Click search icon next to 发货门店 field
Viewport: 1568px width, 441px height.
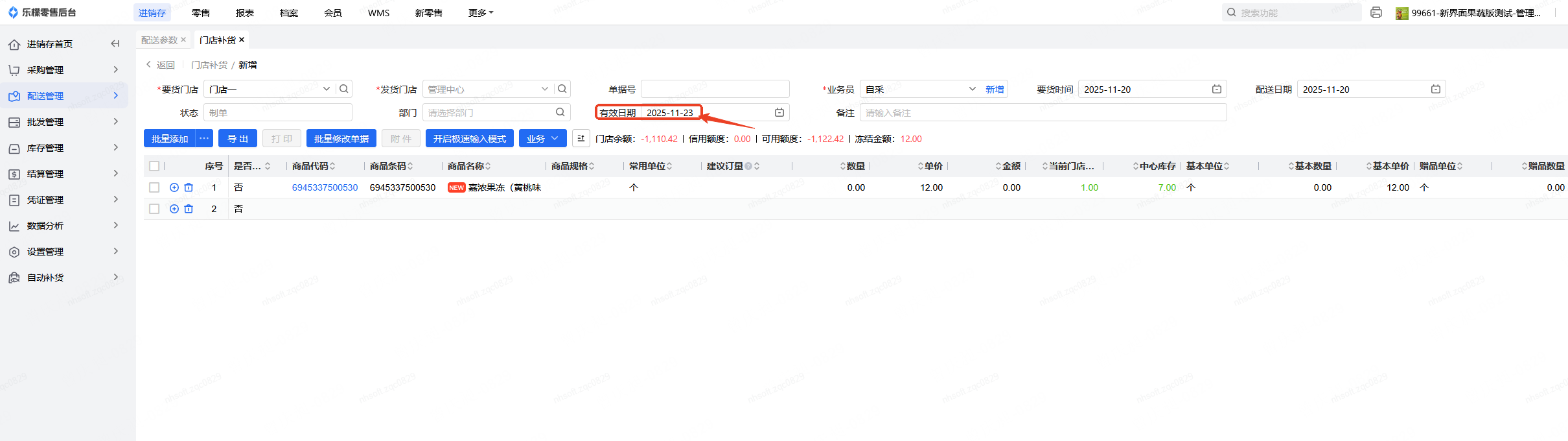tap(562, 89)
